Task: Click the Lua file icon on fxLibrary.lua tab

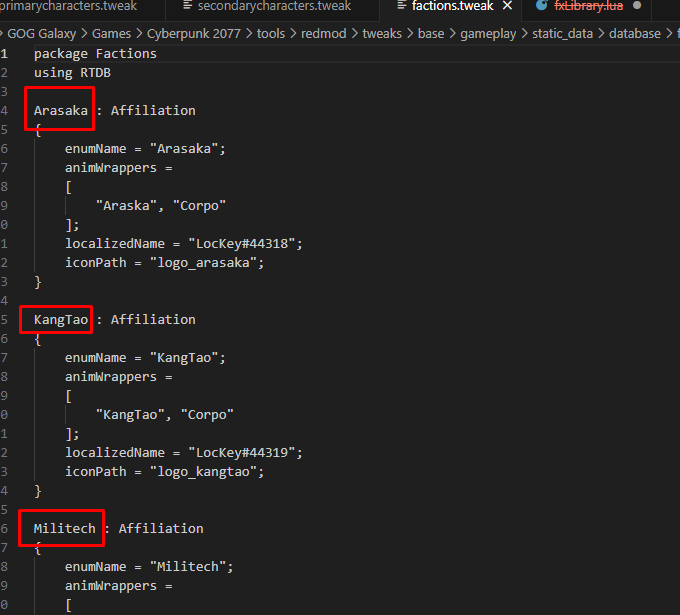Action: tap(542, 6)
